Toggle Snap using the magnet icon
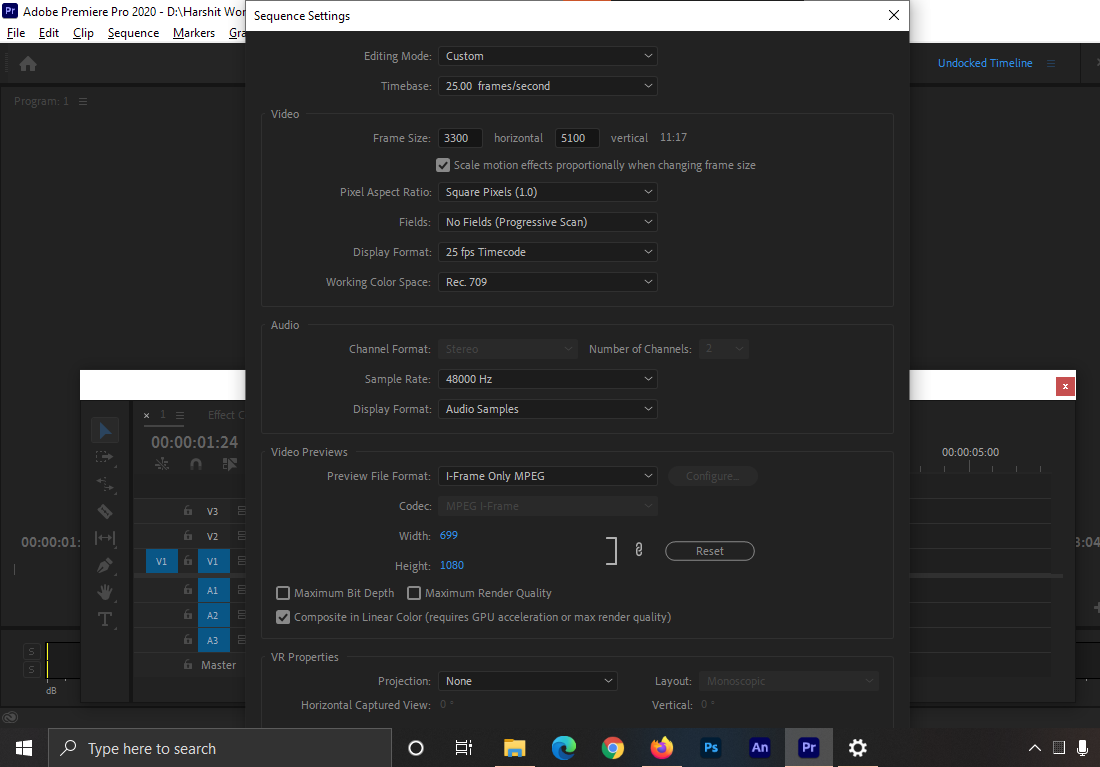 click(x=195, y=465)
